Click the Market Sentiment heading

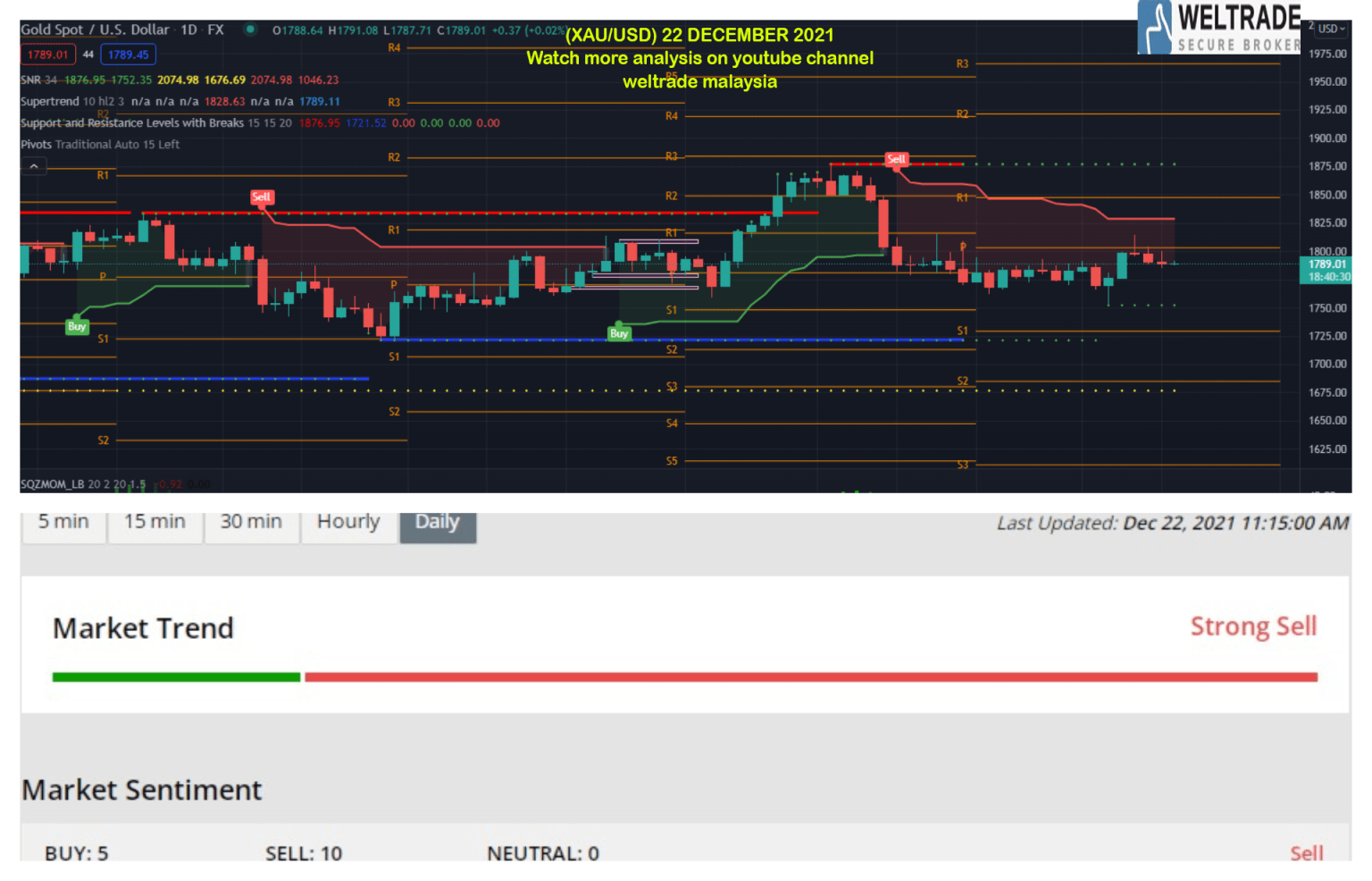142,790
